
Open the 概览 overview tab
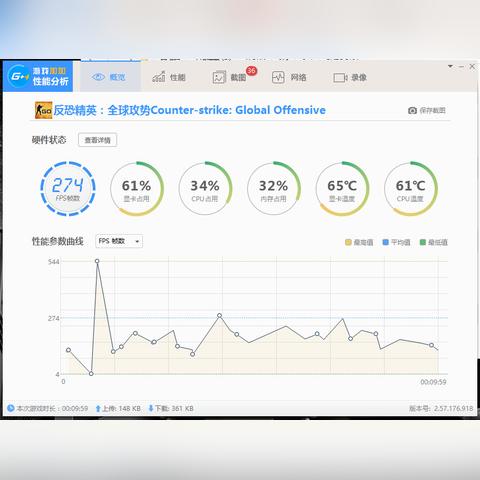[110, 77]
